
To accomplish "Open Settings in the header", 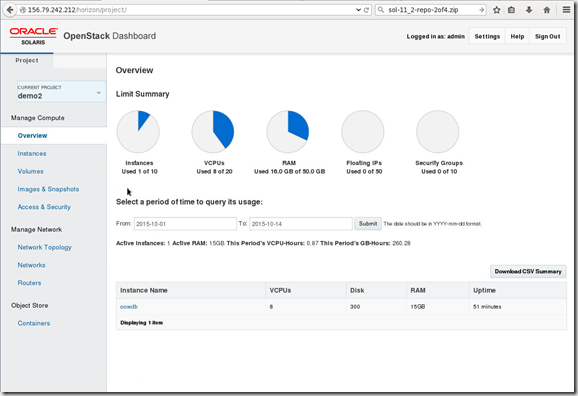I will click(x=487, y=36).
